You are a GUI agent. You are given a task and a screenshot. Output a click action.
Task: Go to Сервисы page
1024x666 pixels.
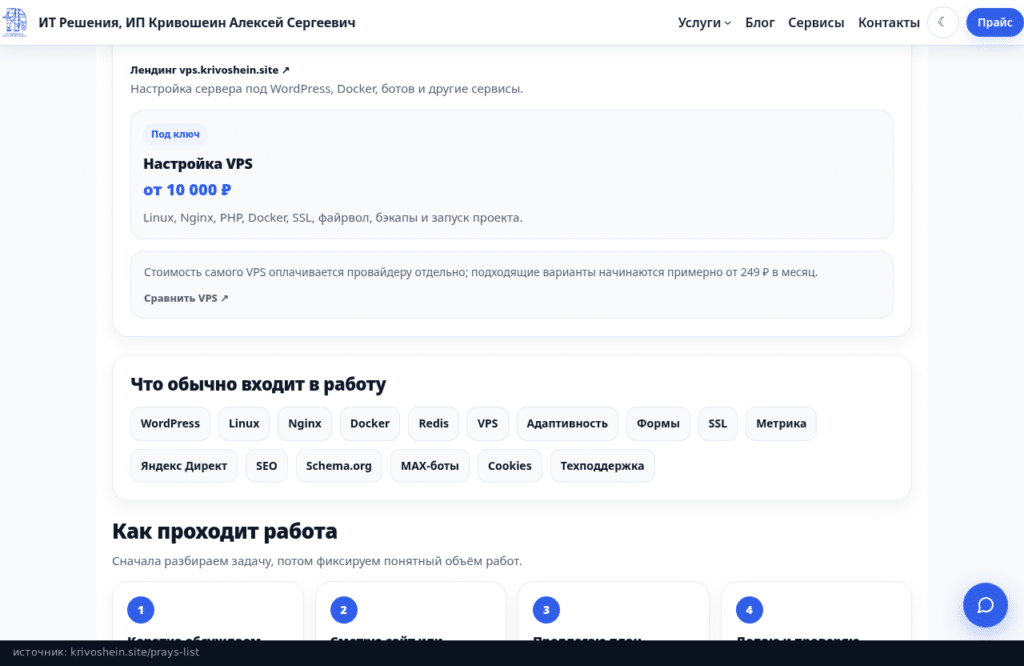pos(816,22)
